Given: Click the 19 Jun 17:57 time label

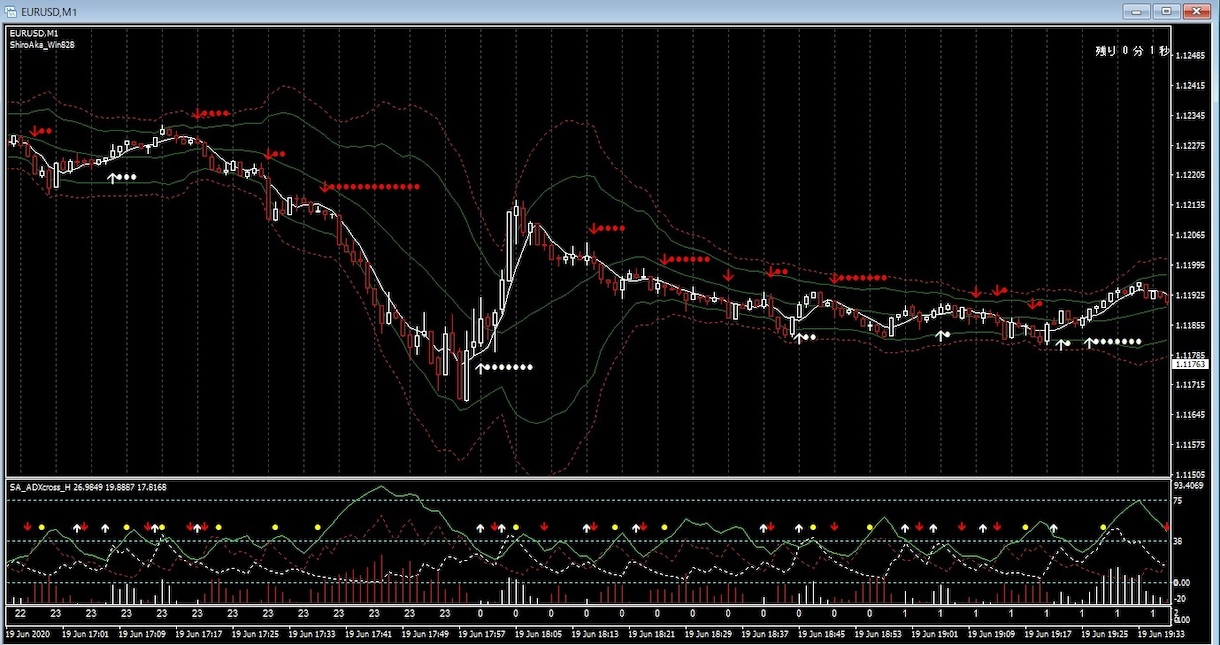Looking at the screenshot, I should pyautogui.click(x=481, y=634).
